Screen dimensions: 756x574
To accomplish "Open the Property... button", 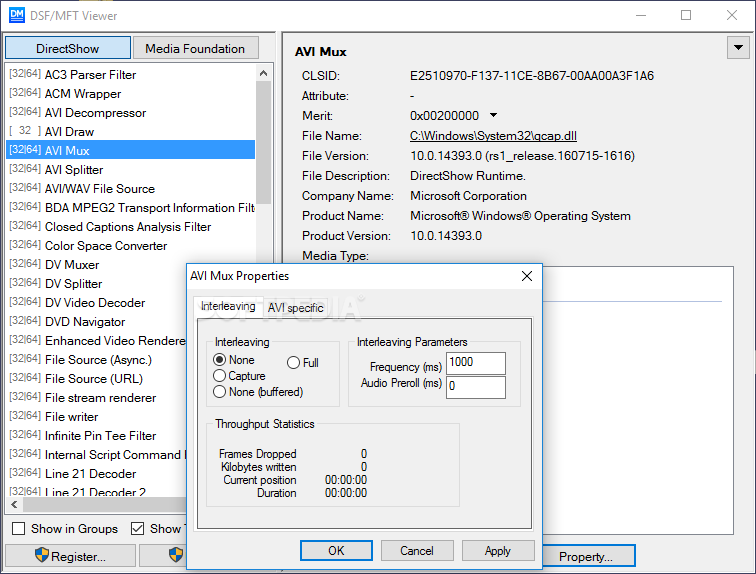I will (x=588, y=556).
